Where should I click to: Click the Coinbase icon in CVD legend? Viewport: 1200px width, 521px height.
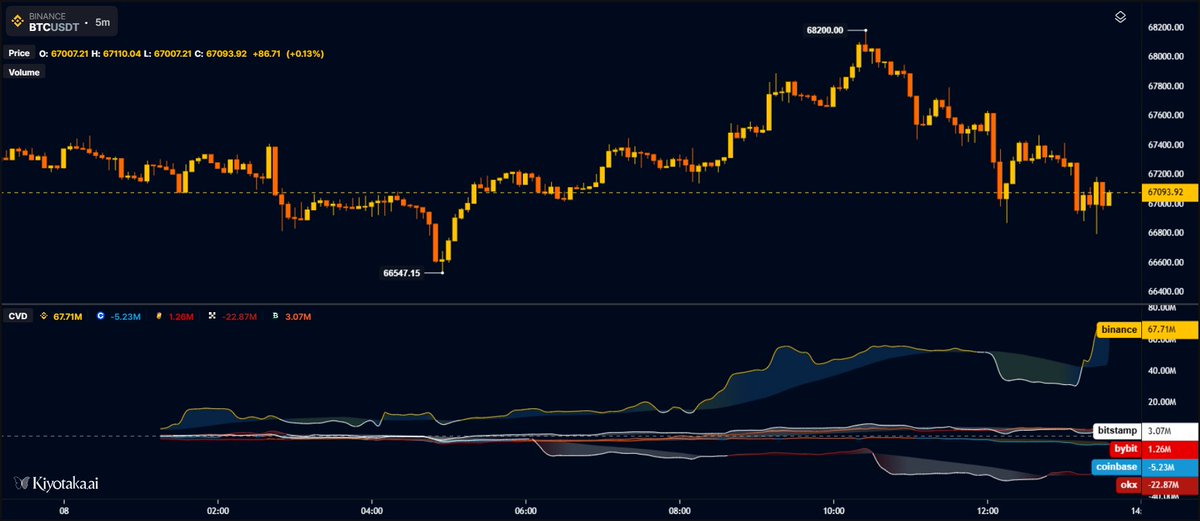coord(101,317)
